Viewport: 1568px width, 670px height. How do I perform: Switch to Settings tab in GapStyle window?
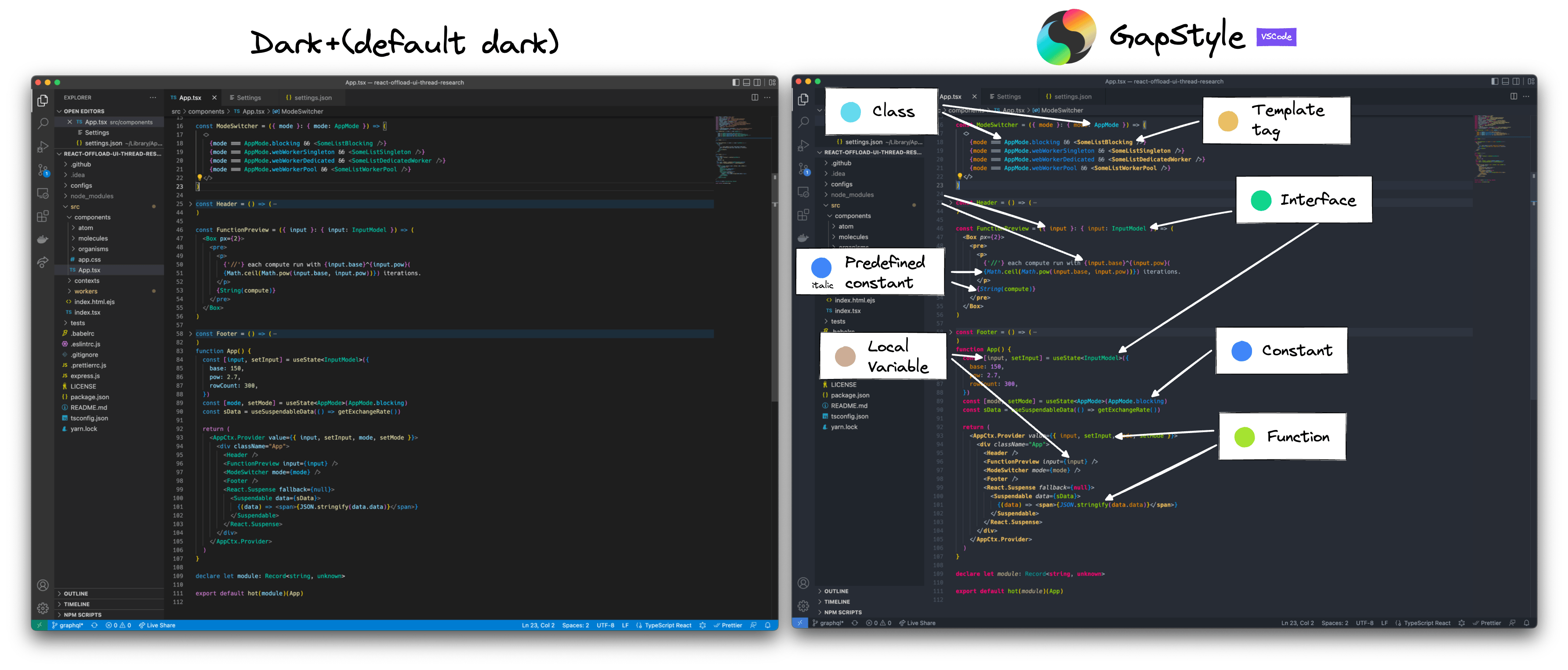coord(1008,97)
